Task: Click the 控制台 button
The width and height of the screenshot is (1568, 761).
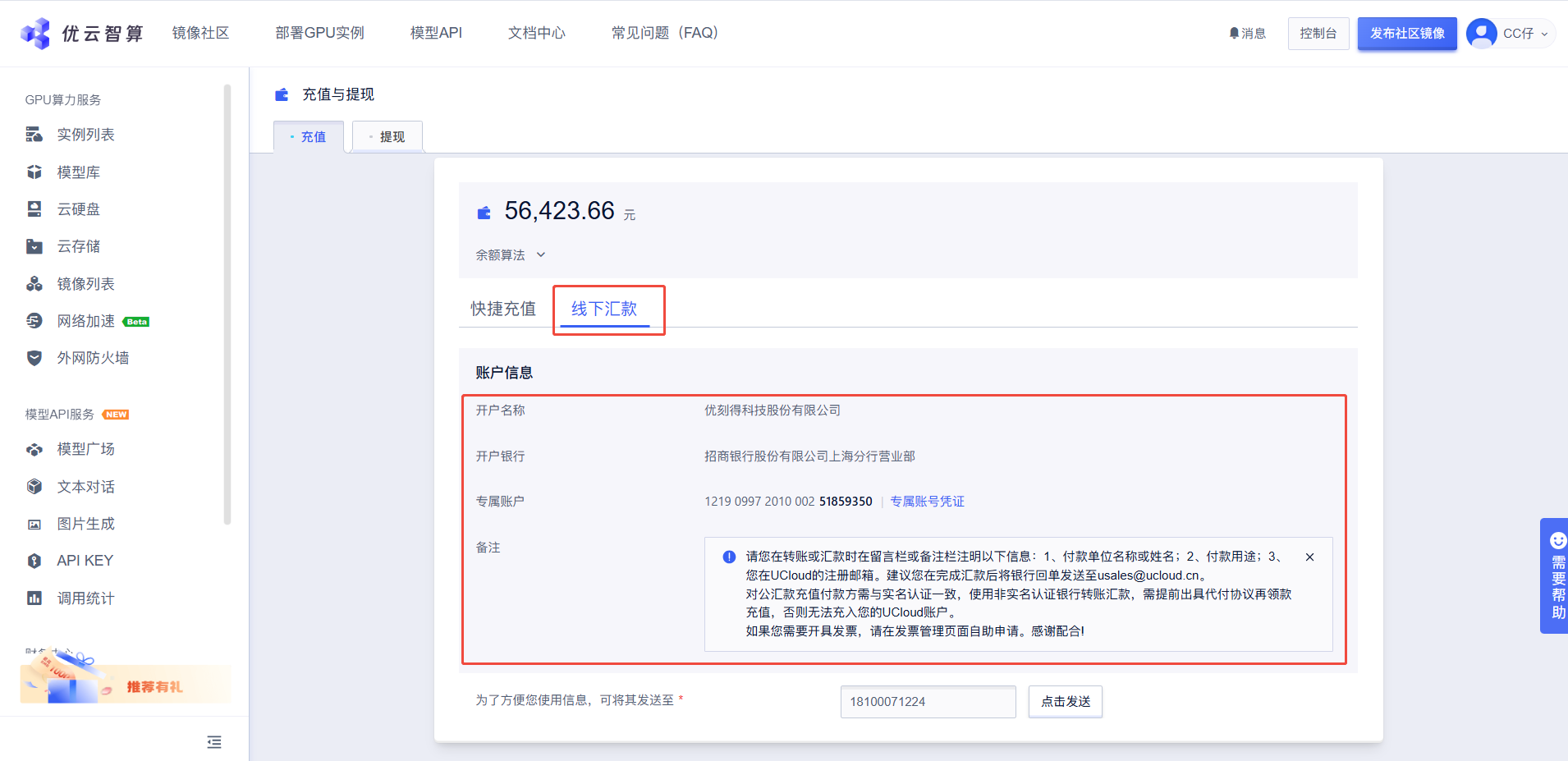Action: tap(1318, 34)
